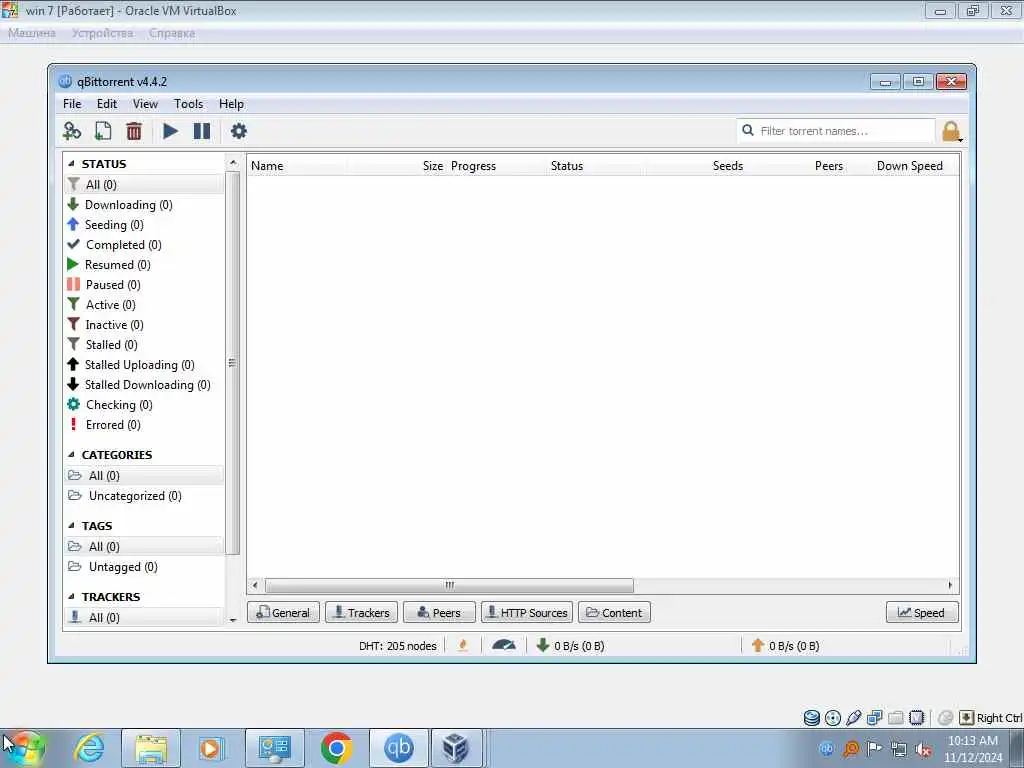Select All (0) under Categories

click(144, 475)
